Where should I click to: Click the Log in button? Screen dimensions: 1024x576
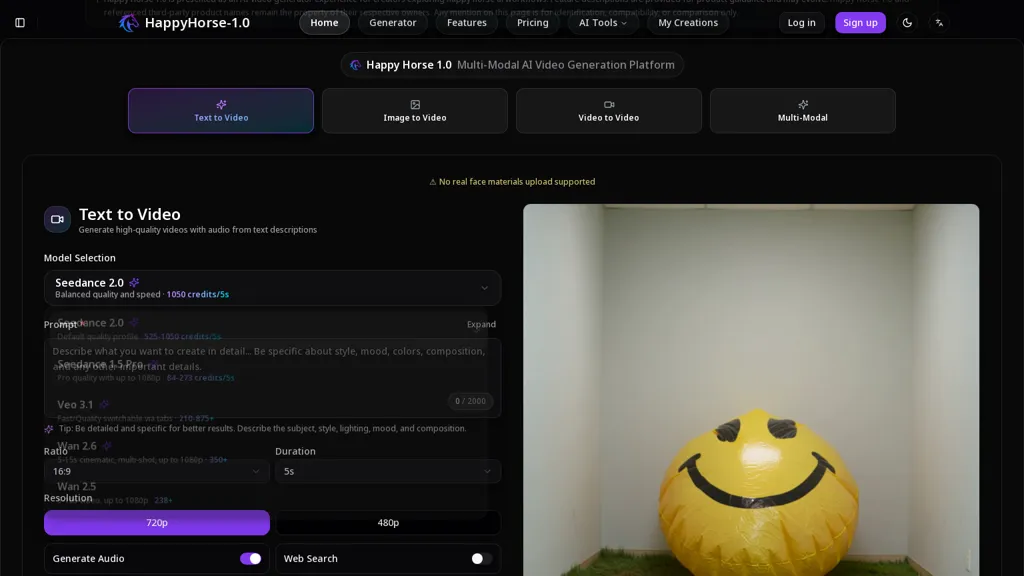pyautogui.click(x=801, y=23)
